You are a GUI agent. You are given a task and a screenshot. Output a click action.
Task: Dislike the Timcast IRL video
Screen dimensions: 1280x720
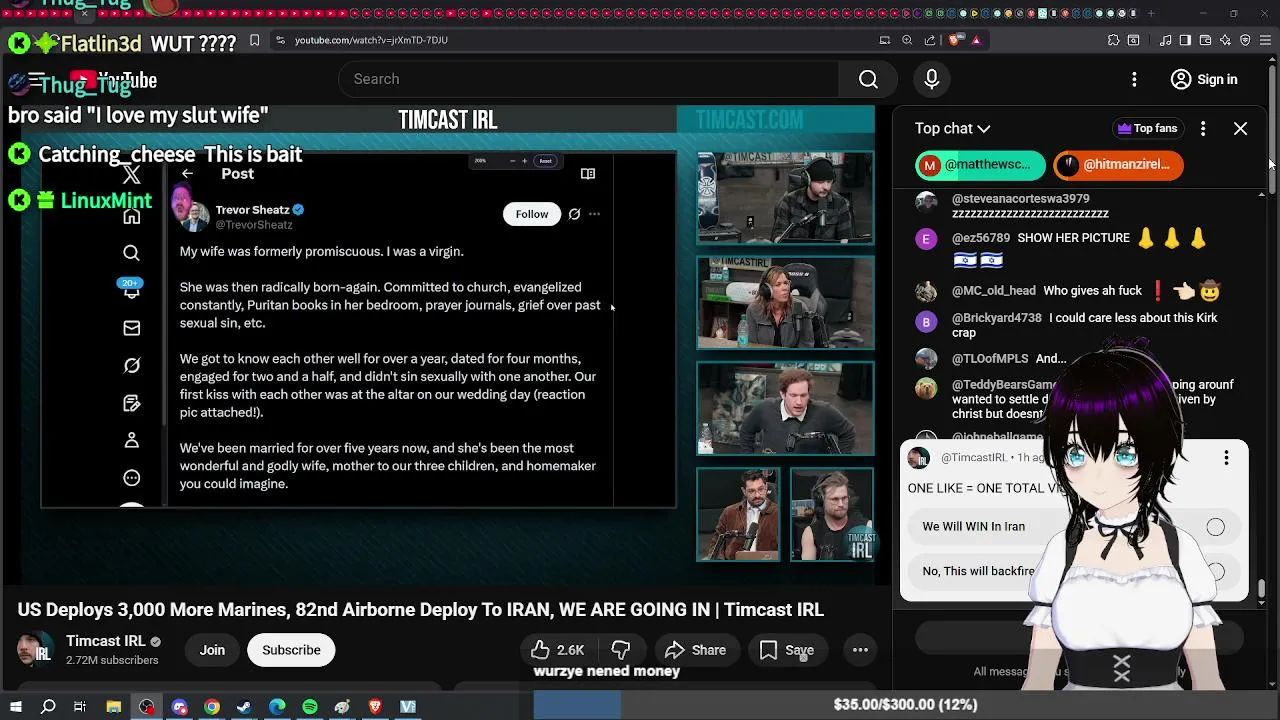click(621, 650)
